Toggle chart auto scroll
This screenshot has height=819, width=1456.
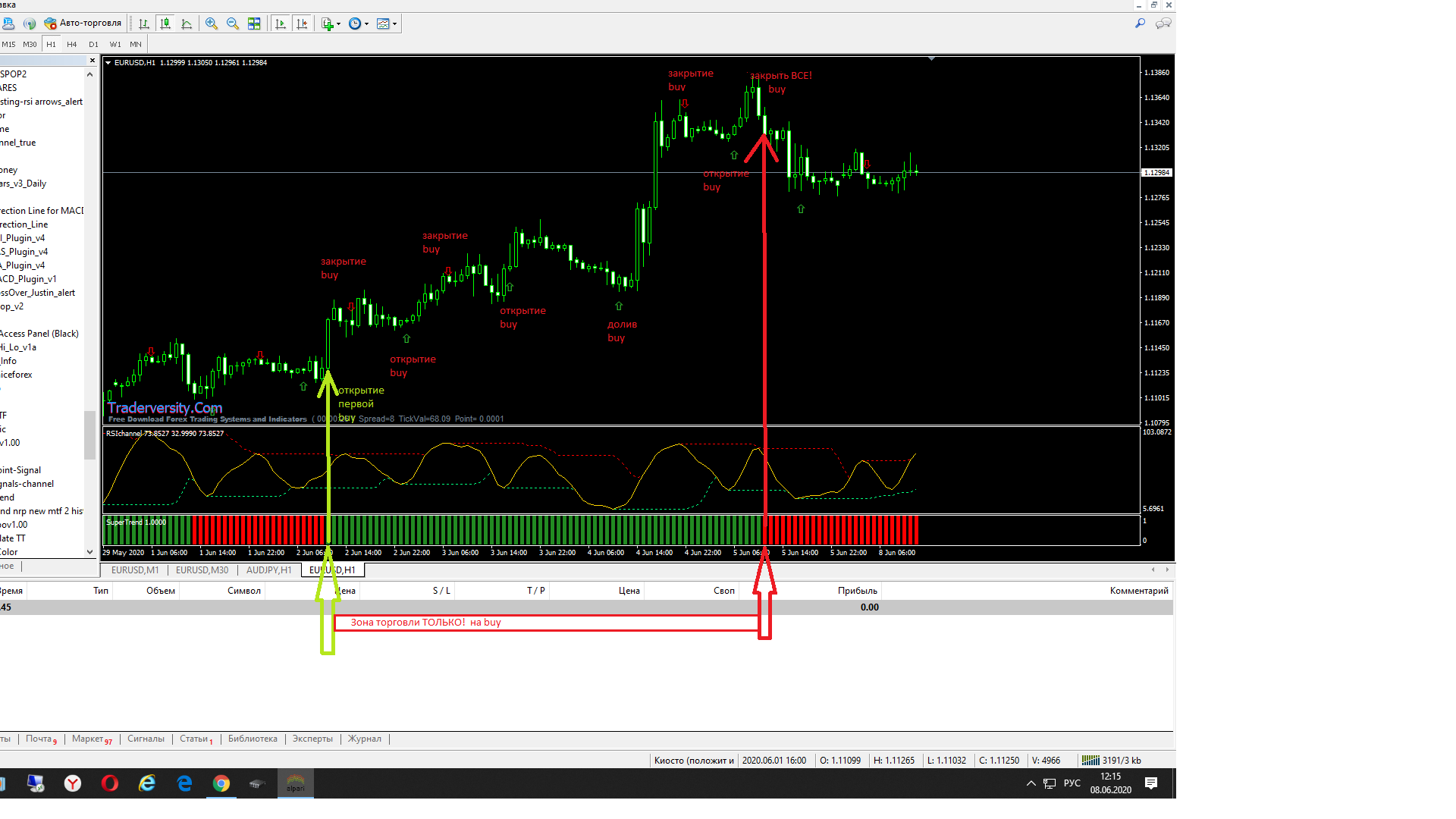(281, 24)
